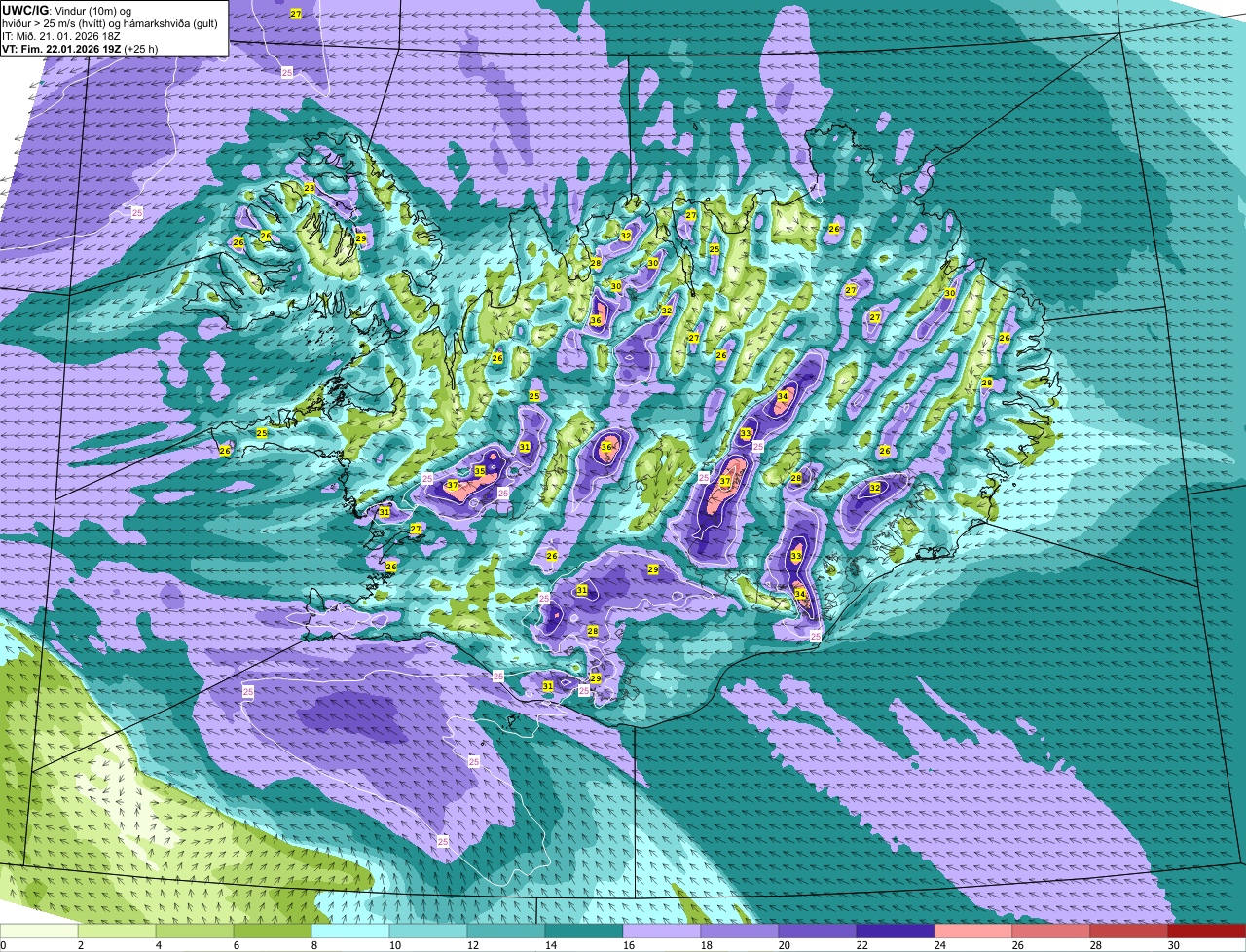Select the 26–28 m/s coral legend swatch
The width and height of the screenshot is (1246, 952).
tap(1051, 931)
